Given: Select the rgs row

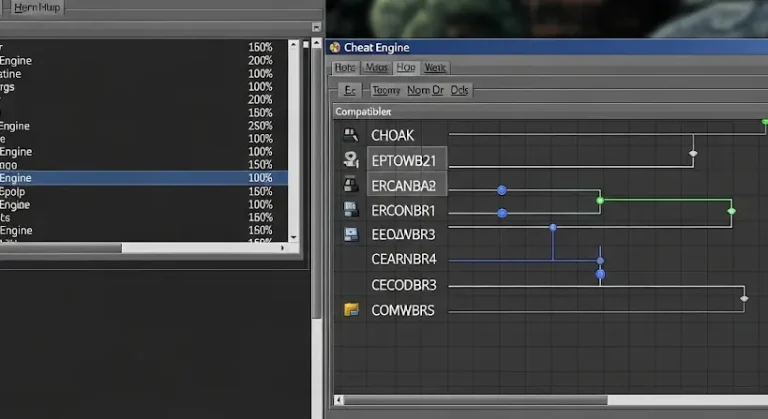Looking at the screenshot, I should point(144,87).
